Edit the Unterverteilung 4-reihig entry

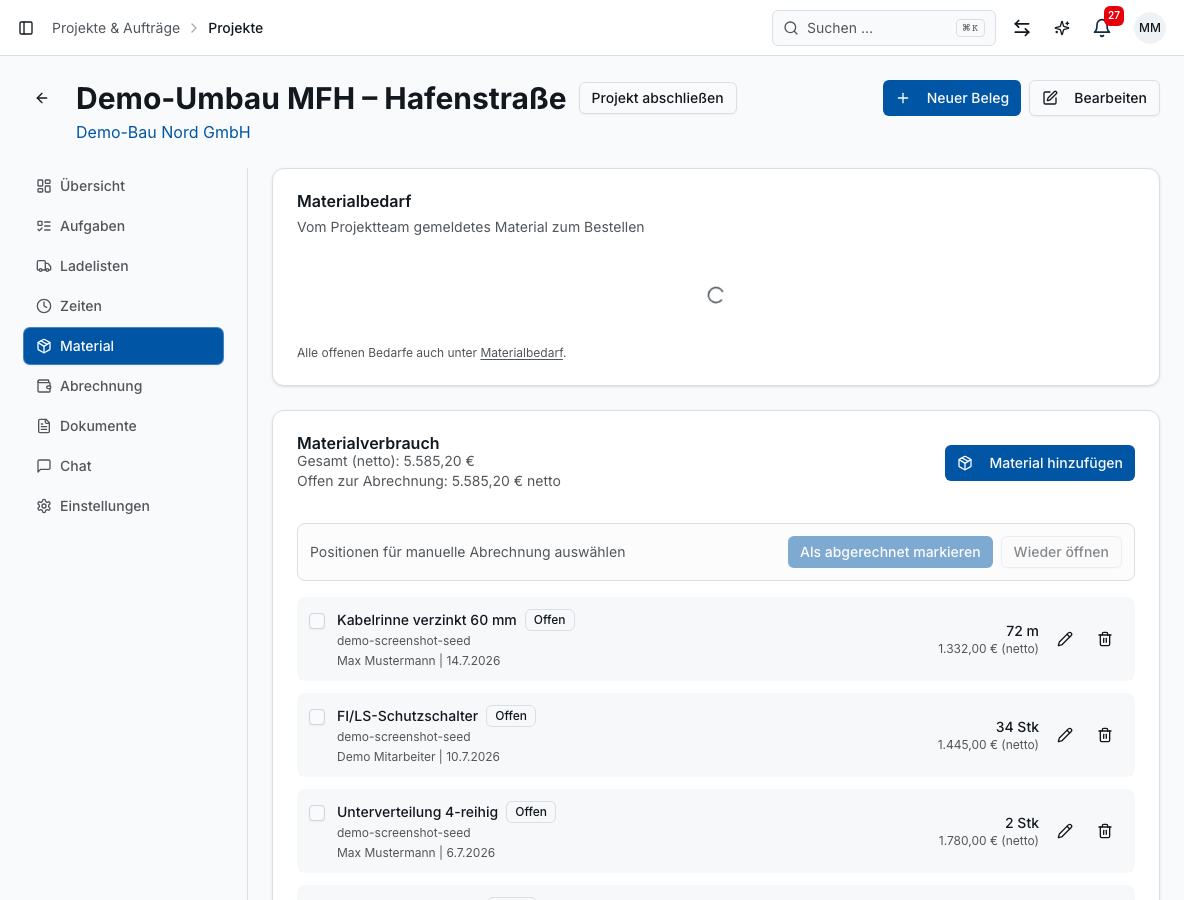coord(1065,831)
